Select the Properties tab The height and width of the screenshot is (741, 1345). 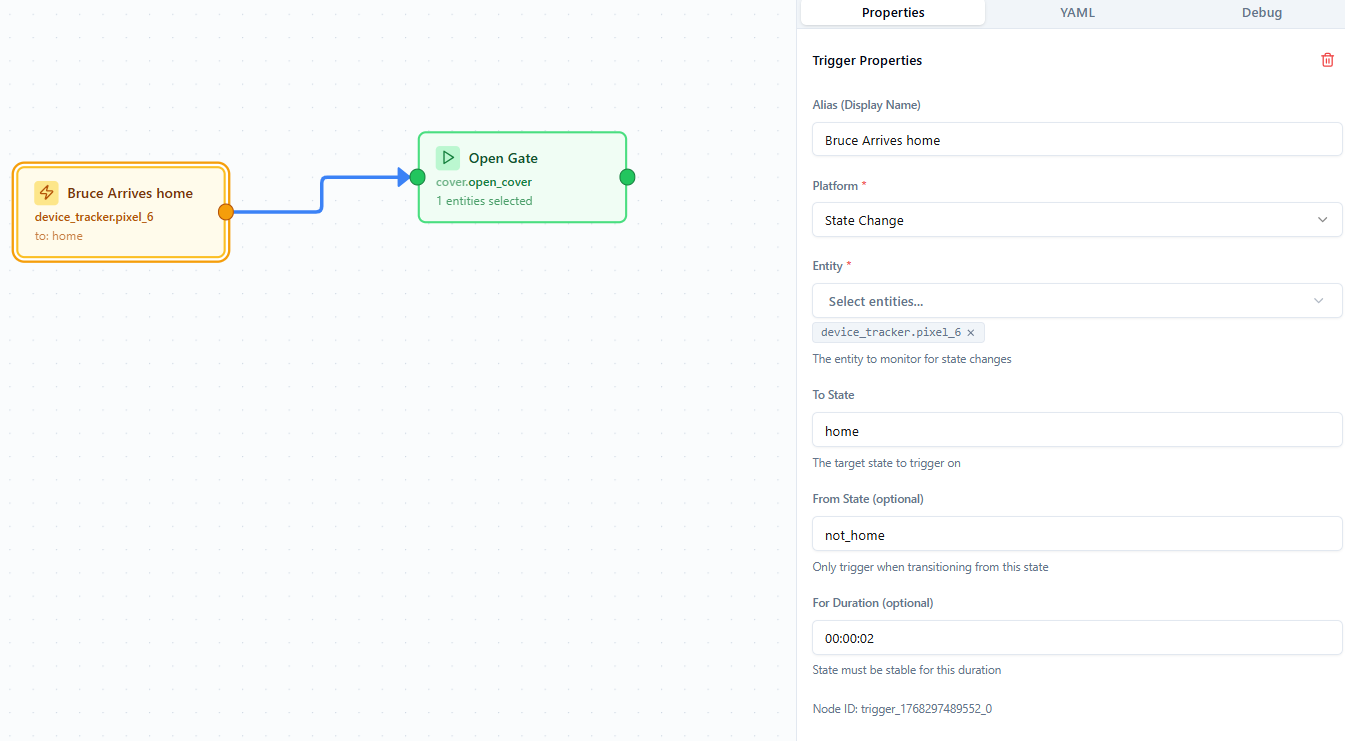(x=892, y=13)
